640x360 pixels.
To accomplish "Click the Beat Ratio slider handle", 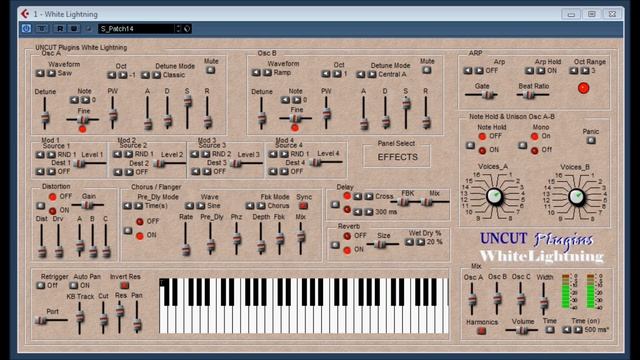I will (529, 95).
